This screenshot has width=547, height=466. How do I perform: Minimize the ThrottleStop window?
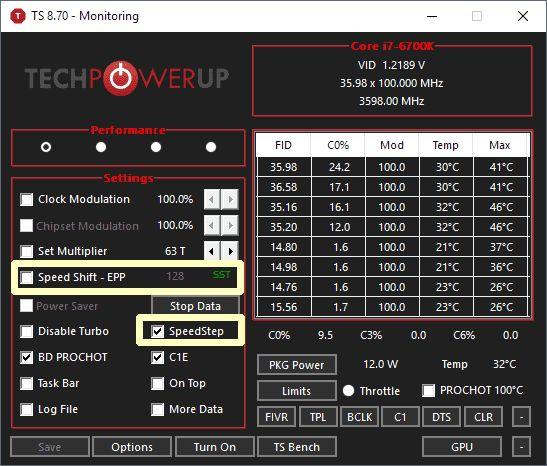[x=432, y=16]
